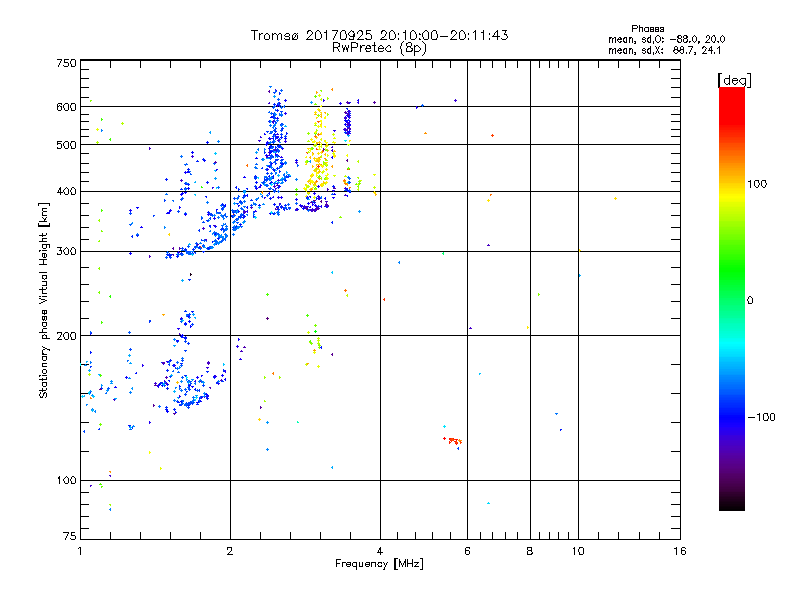Click the '4' frequency tick label
The height and width of the screenshot is (600, 800).
(380, 551)
